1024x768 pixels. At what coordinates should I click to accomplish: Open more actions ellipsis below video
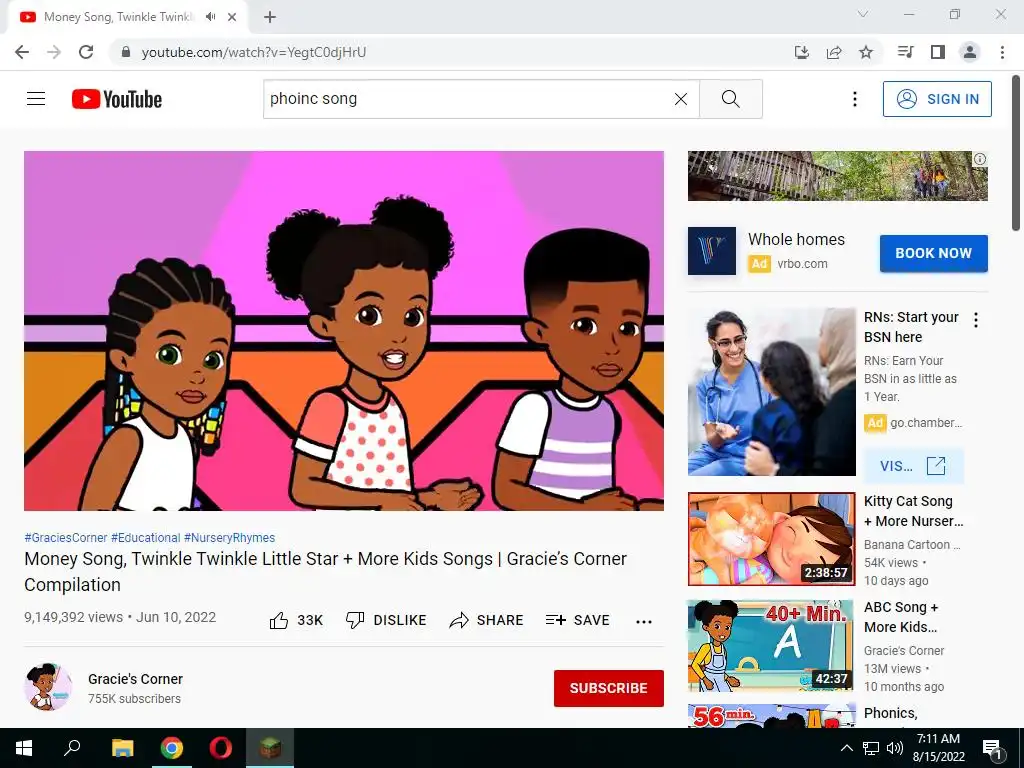[644, 621]
